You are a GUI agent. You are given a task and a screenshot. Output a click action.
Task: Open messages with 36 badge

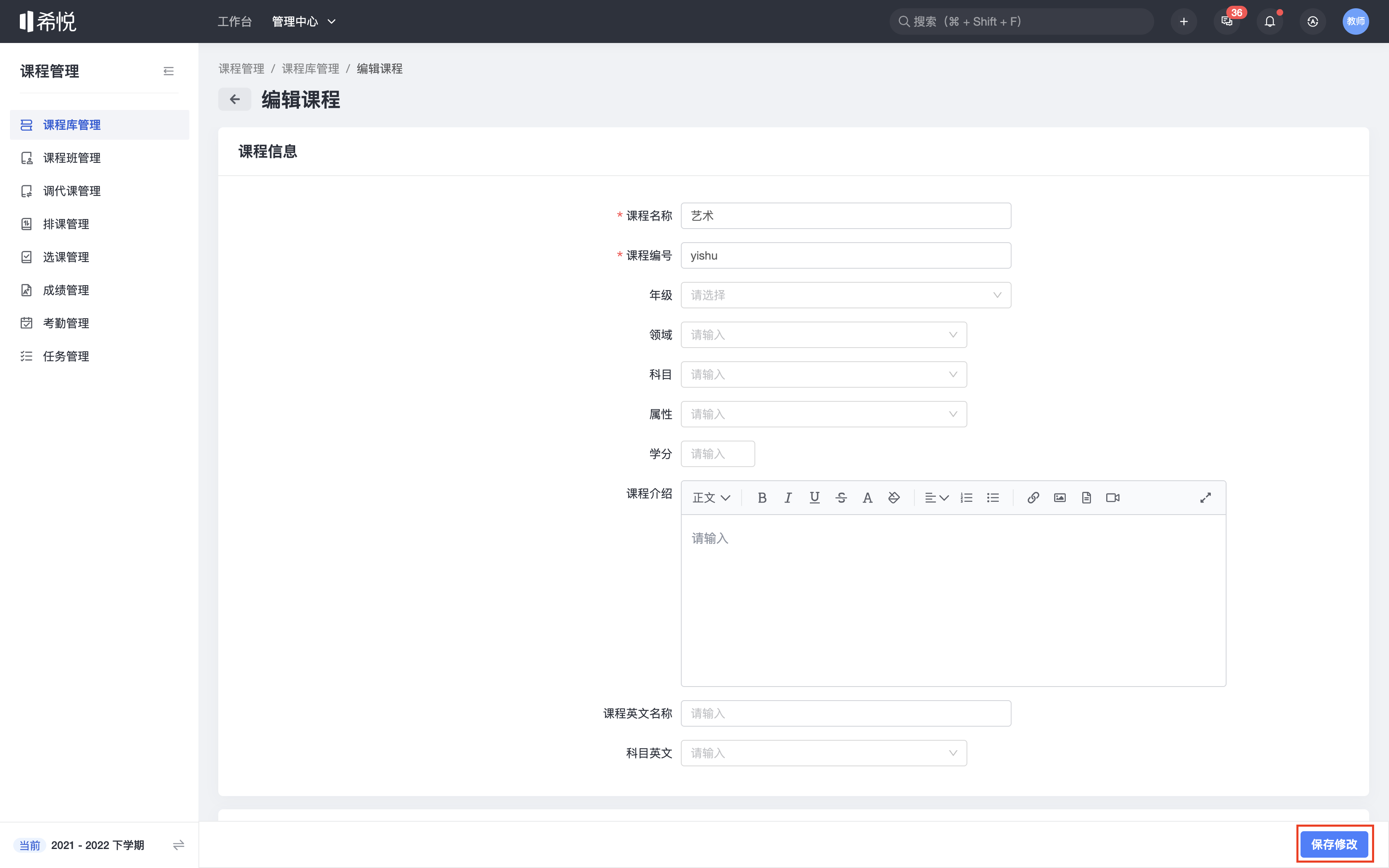click(1227, 21)
